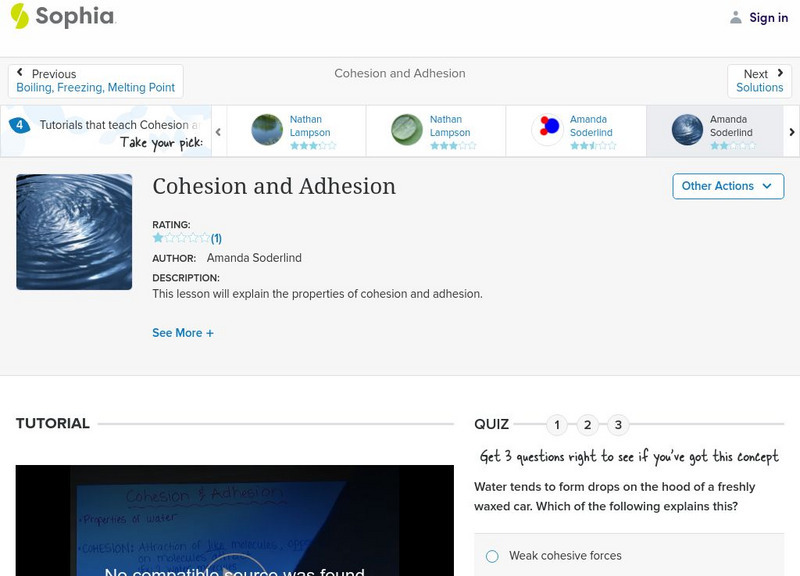This screenshot has width=800, height=576.
Task: Go to 'Boiling, Freezing, Melting Point' lesson
Action: [95, 87]
